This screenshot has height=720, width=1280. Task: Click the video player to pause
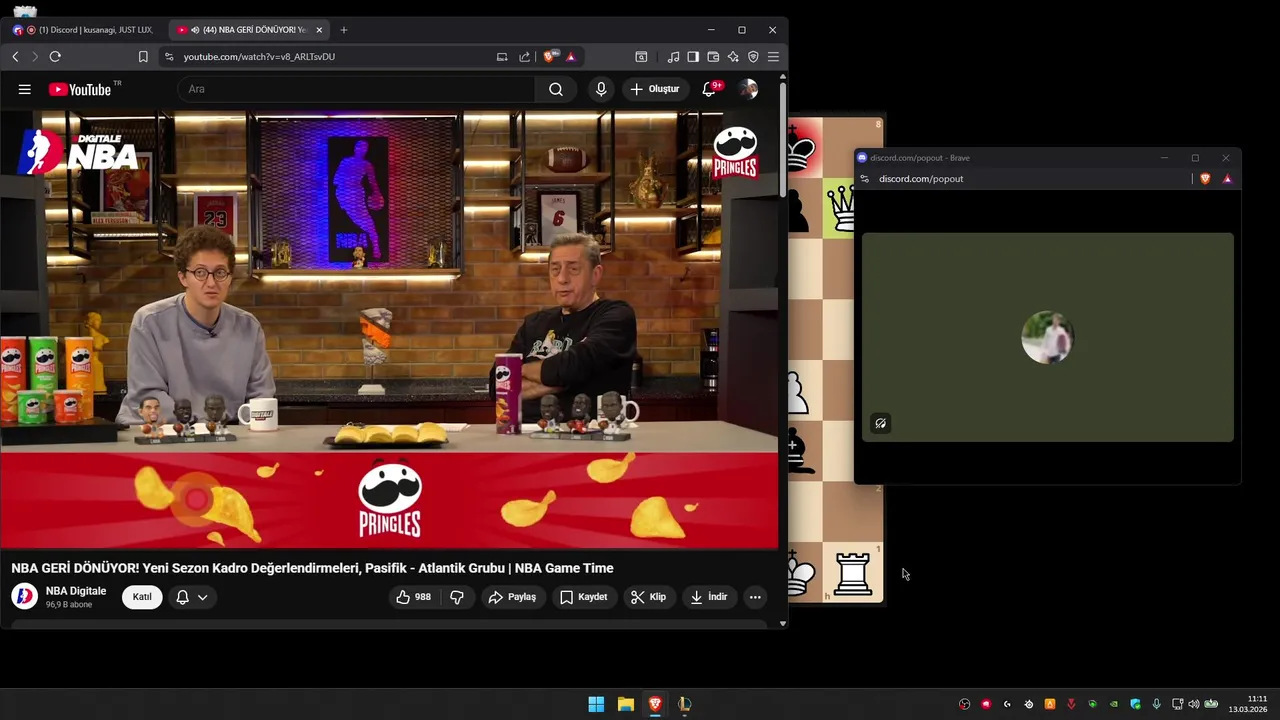389,330
